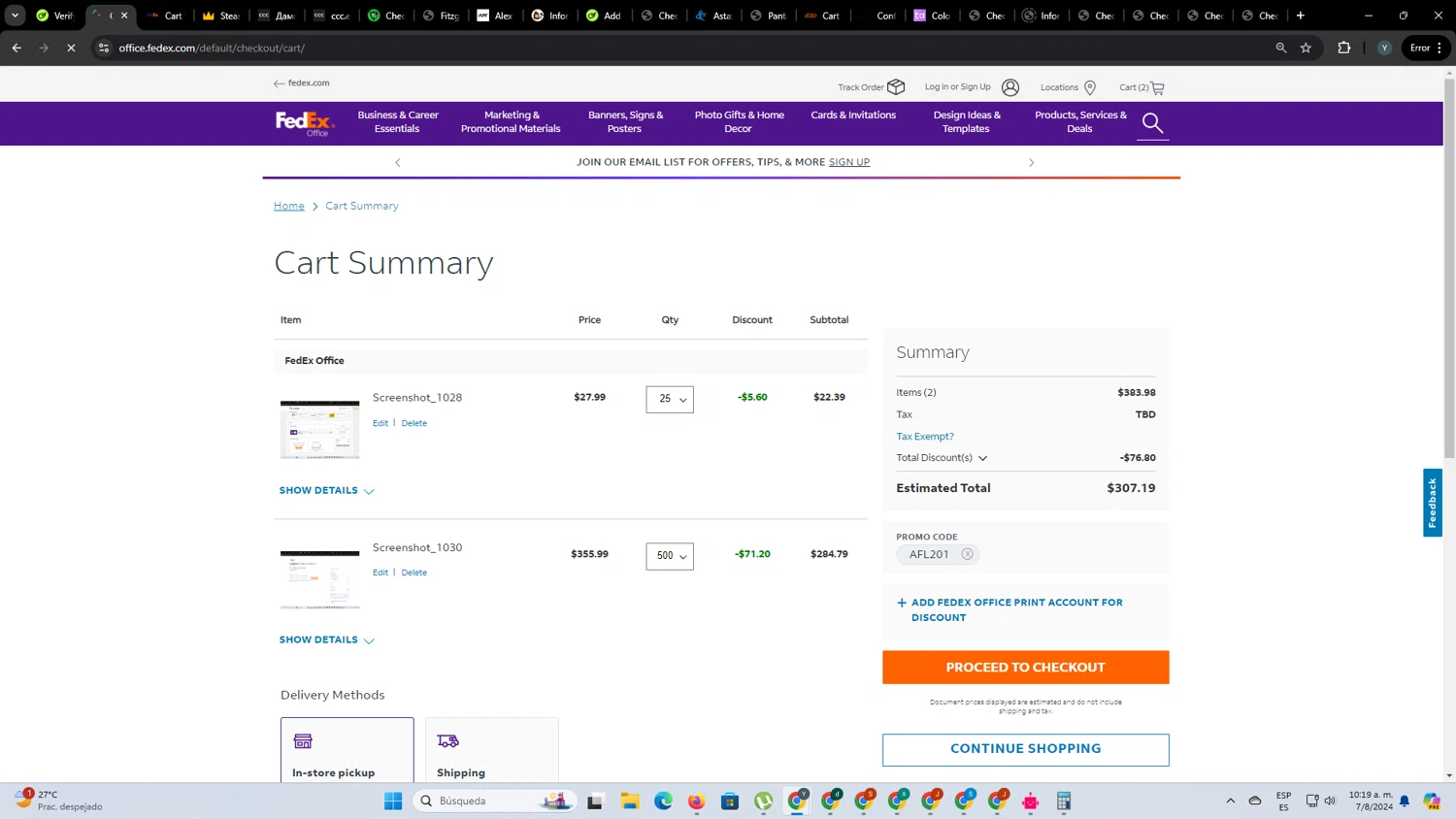
Task: Open the Windows Start menu
Action: [393, 801]
